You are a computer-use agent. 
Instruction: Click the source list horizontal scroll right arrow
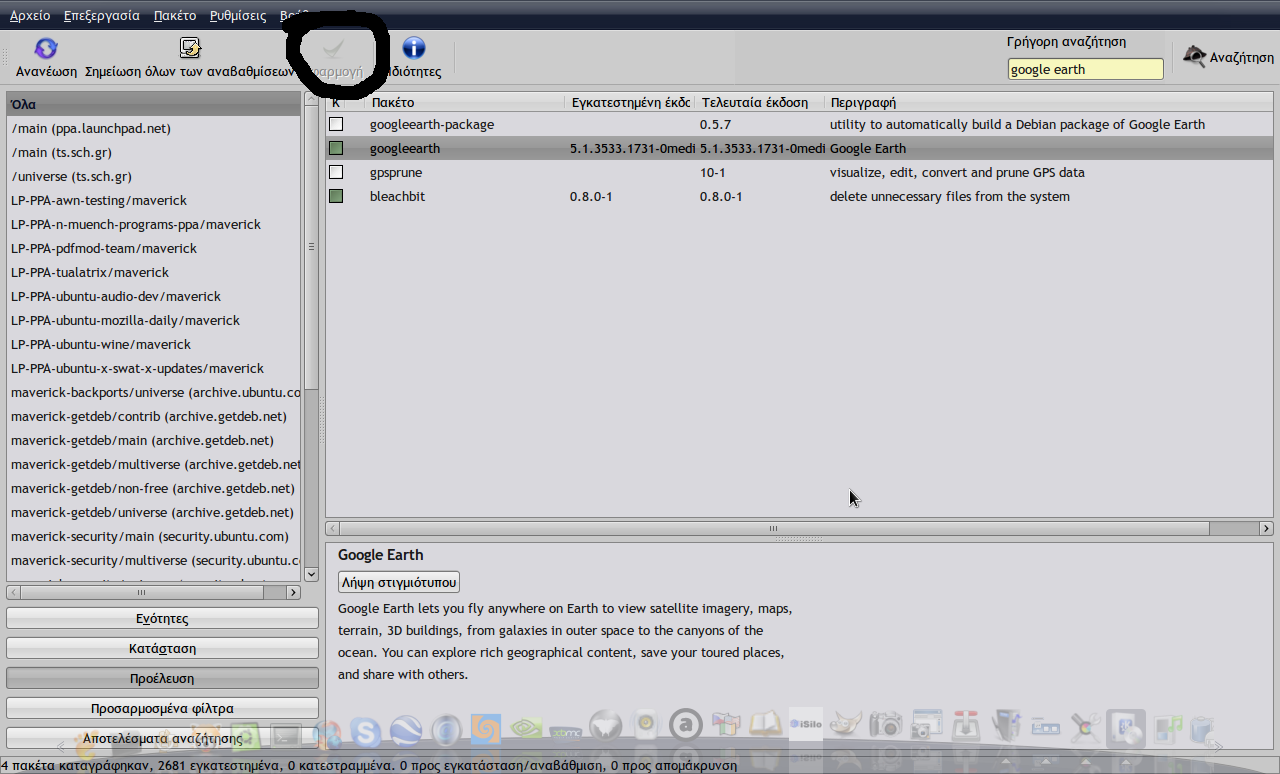294,592
